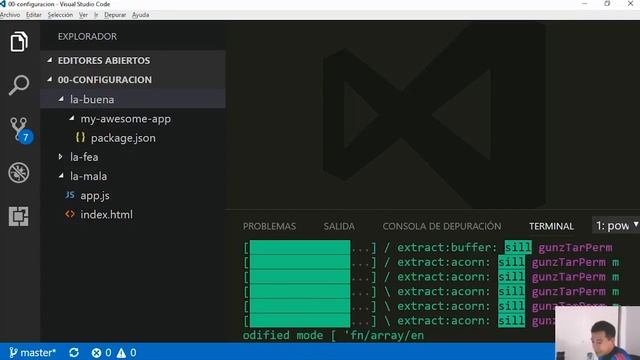Click the warnings triangle icon in status bar
The height and width of the screenshot is (360, 640).
121,353
